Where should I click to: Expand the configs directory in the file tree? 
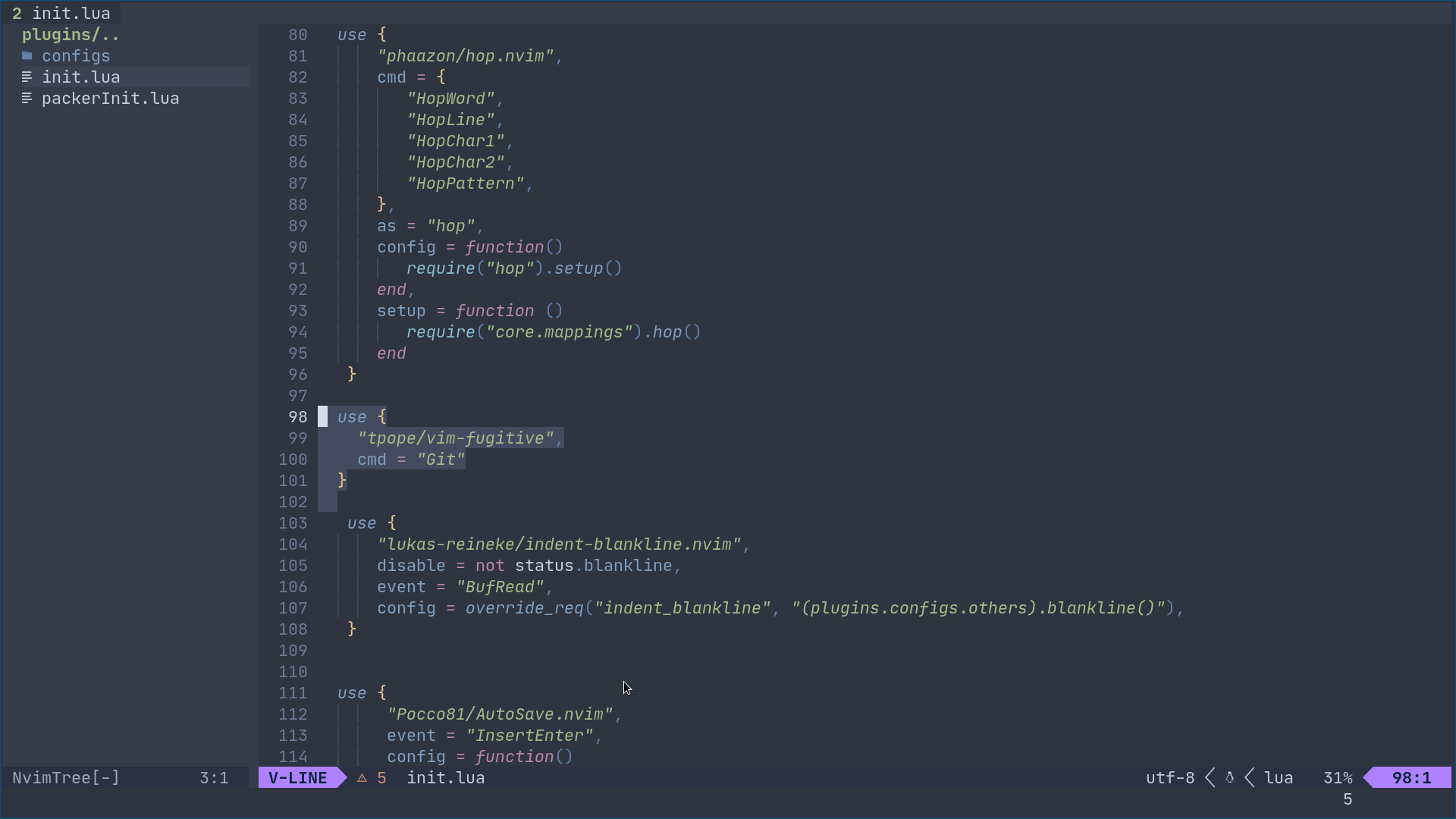tap(76, 55)
